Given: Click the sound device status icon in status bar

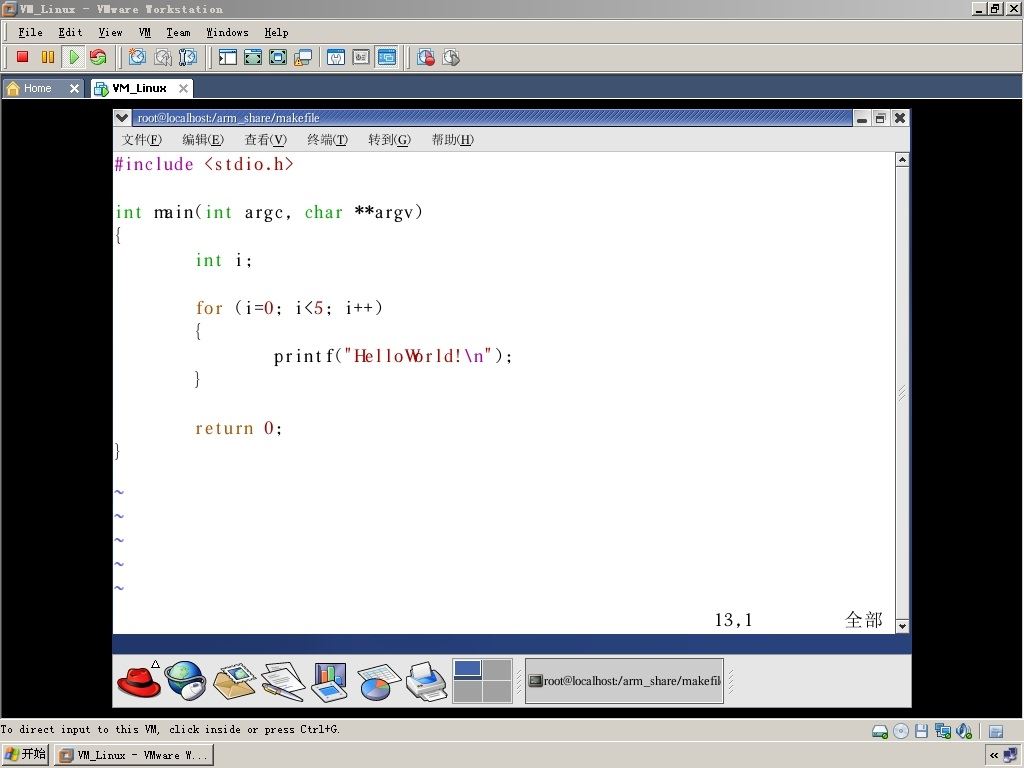Looking at the screenshot, I should point(964,731).
